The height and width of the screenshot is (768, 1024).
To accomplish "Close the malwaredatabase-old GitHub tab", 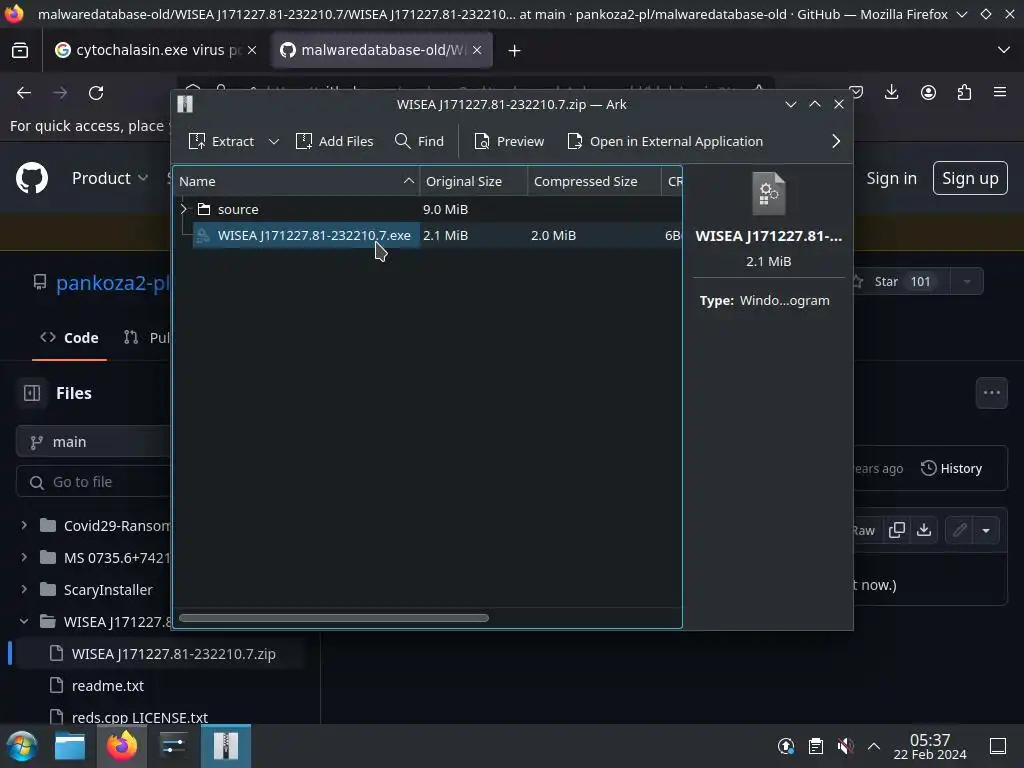I will (x=477, y=50).
